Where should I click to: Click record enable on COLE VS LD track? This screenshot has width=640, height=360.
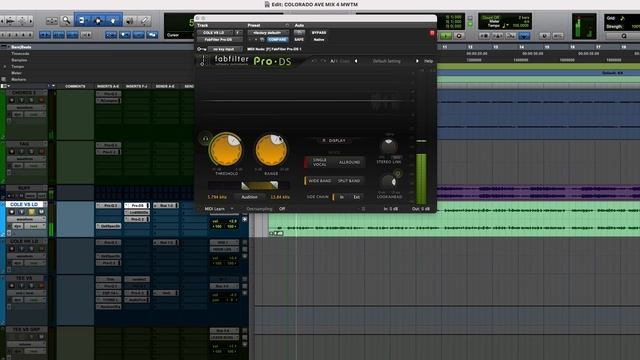tap(12, 212)
